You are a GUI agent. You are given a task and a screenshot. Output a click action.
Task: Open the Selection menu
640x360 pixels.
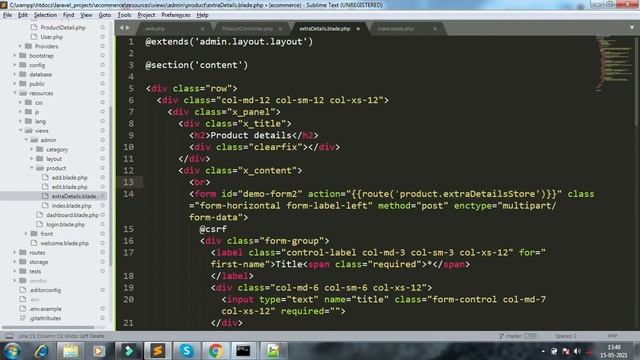pyautogui.click(x=45, y=15)
